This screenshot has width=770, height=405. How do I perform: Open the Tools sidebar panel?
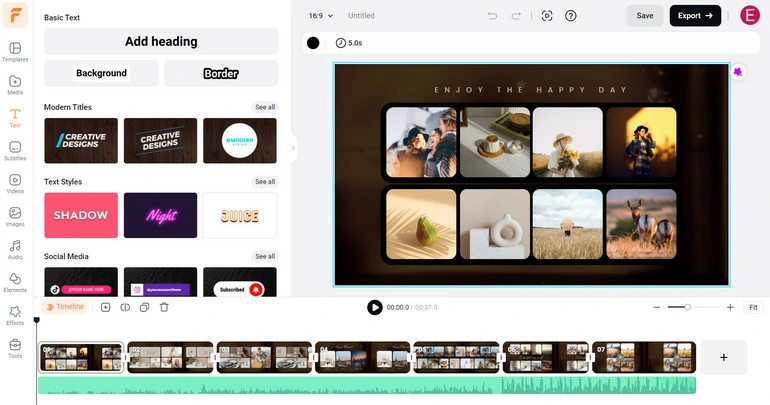[x=15, y=348]
